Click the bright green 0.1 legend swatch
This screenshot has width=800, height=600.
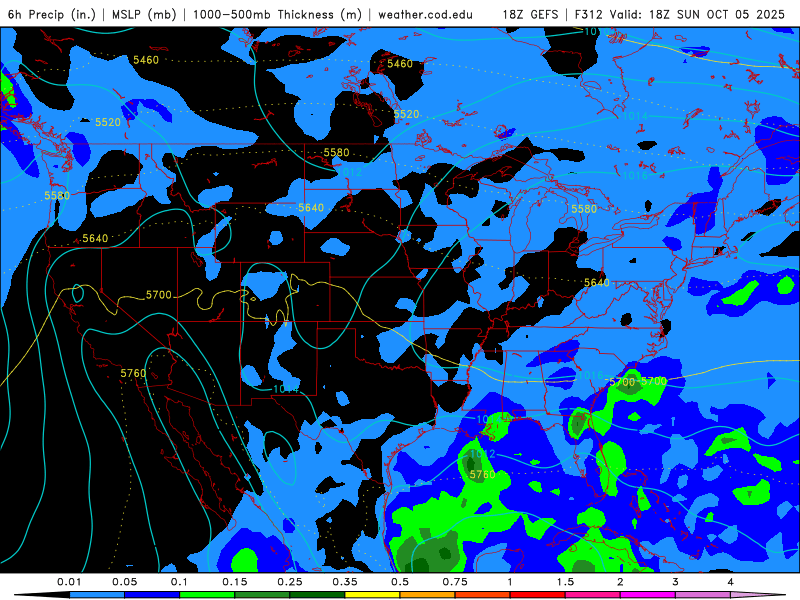click(x=207, y=595)
